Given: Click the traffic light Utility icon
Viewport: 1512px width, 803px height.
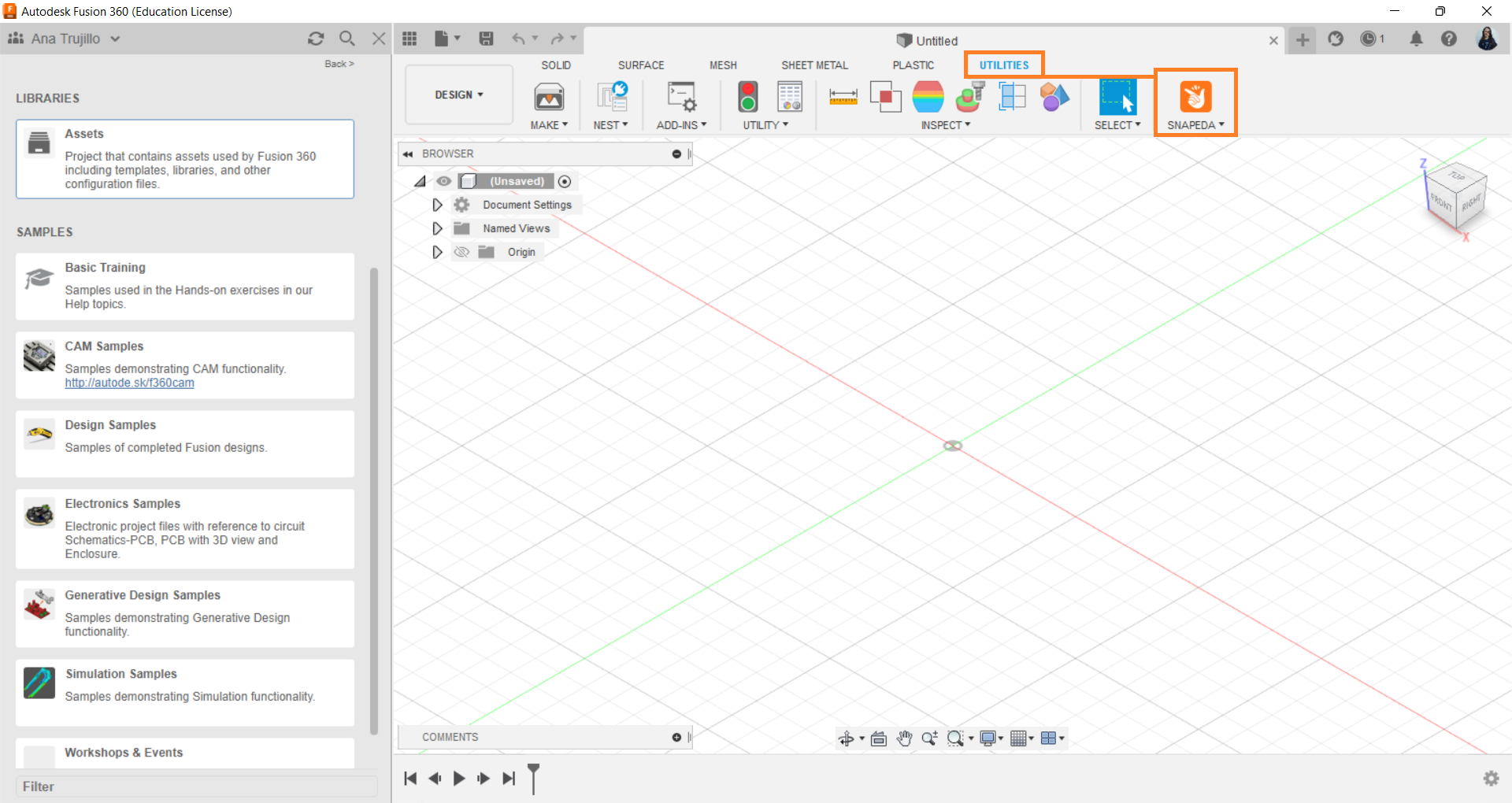Looking at the screenshot, I should [748, 97].
